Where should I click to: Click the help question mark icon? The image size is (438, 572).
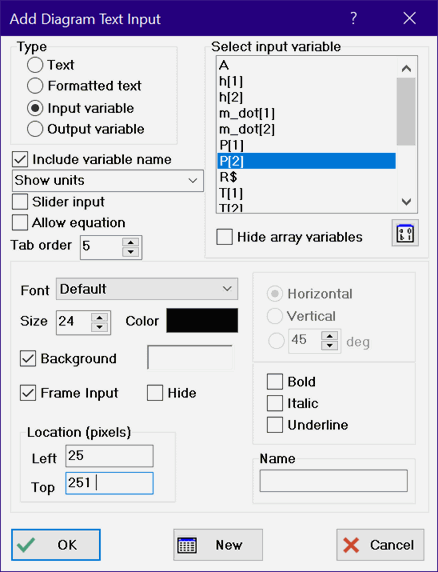(x=353, y=18)
